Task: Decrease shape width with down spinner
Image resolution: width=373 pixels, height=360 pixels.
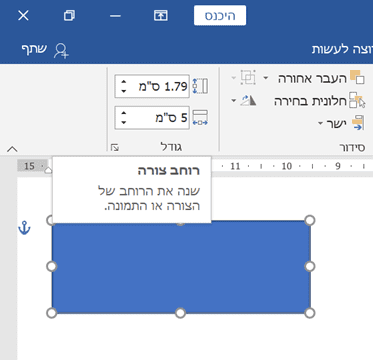Action: pyautogui.click(x=124, y=122)
